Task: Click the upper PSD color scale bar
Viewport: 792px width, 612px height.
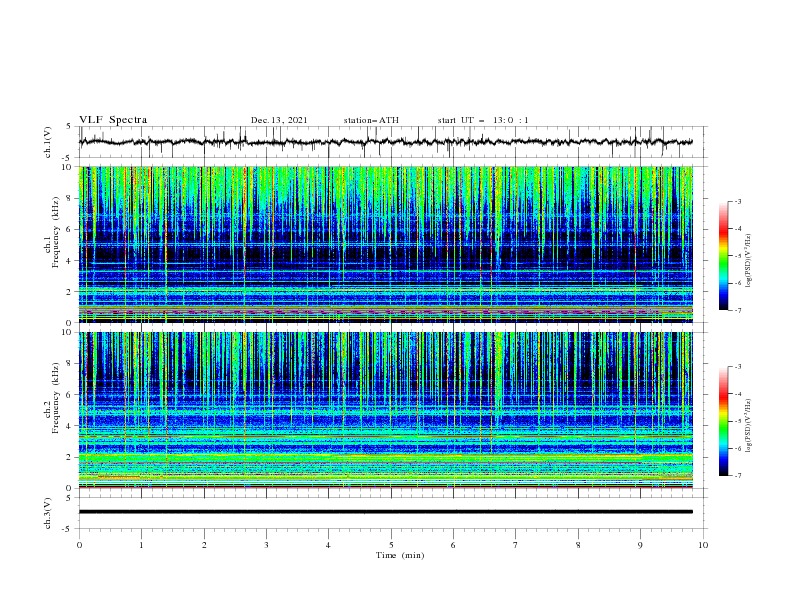Action: tap(724, 256)
